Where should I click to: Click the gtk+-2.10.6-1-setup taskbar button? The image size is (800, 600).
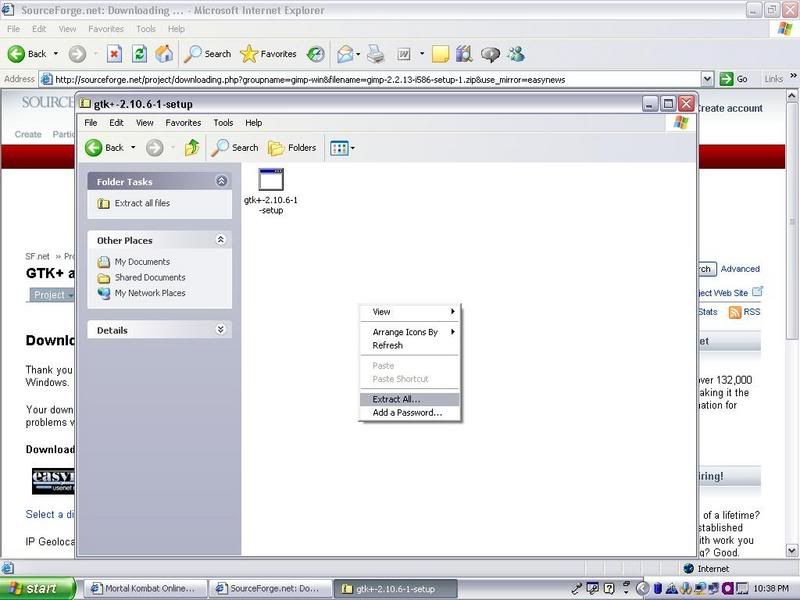(x=395, y=589)
